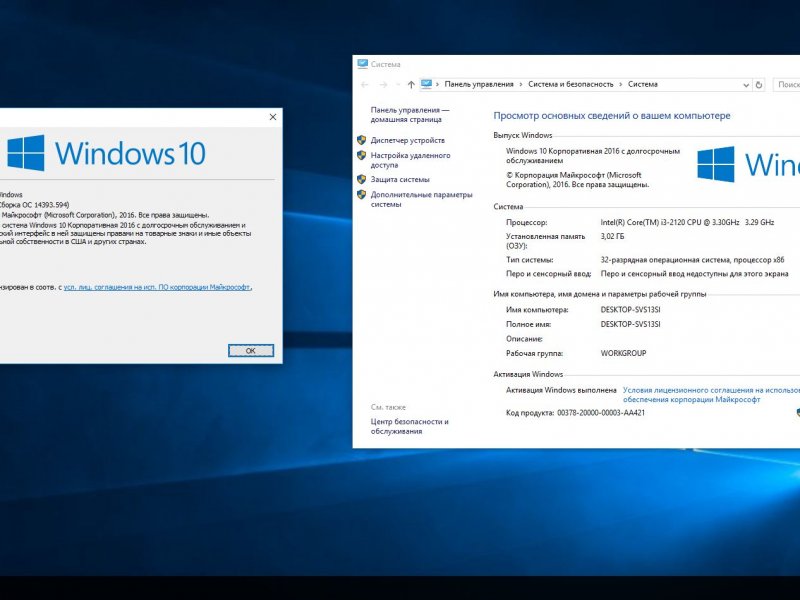Click the Тип системы: label
Viewport: 800px width, 600px height.
coord(529,260)
